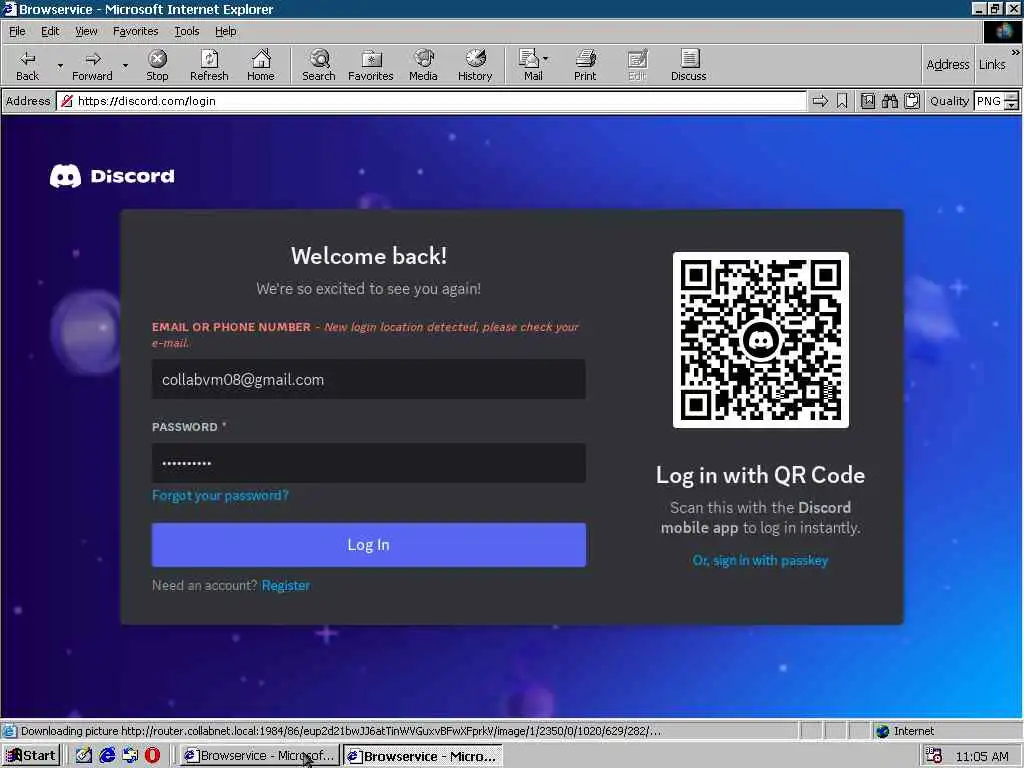Click the Welcome back! heading
Image resolution: width=1024 pixels, height=768 pixels.
click(x=369, y=256)
